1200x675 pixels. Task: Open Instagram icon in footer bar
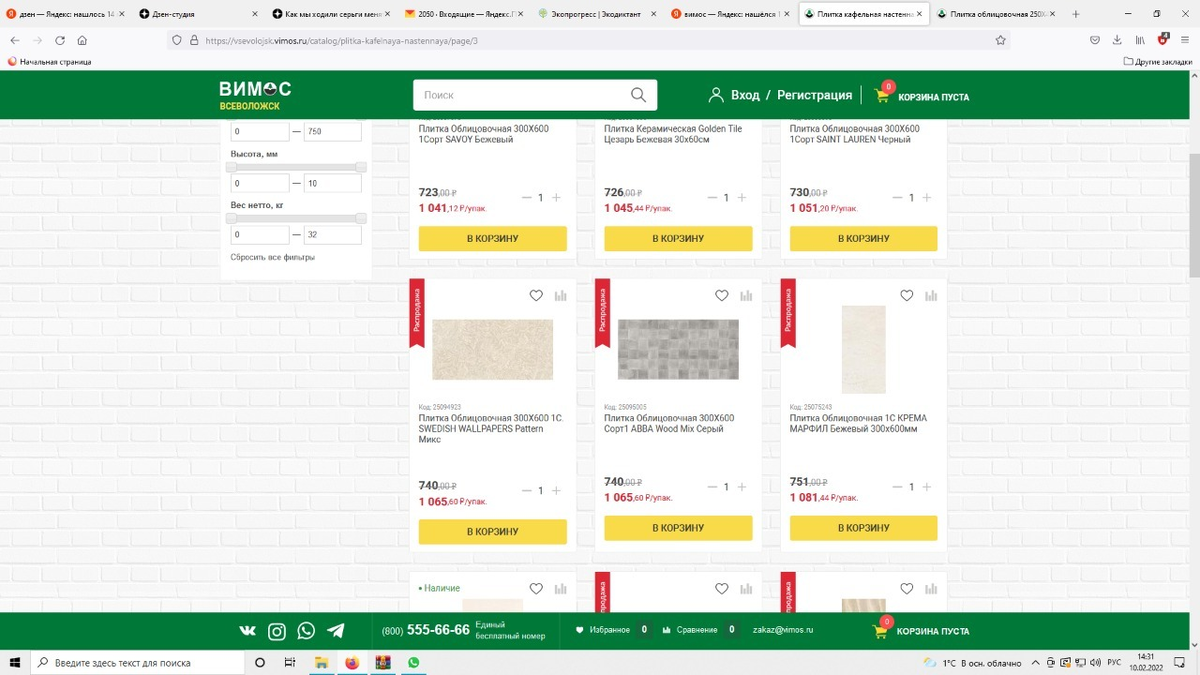coord(277,631)
